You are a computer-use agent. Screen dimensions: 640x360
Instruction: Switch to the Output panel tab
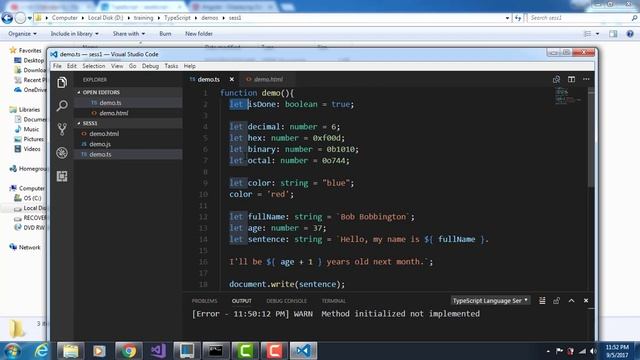242,301
